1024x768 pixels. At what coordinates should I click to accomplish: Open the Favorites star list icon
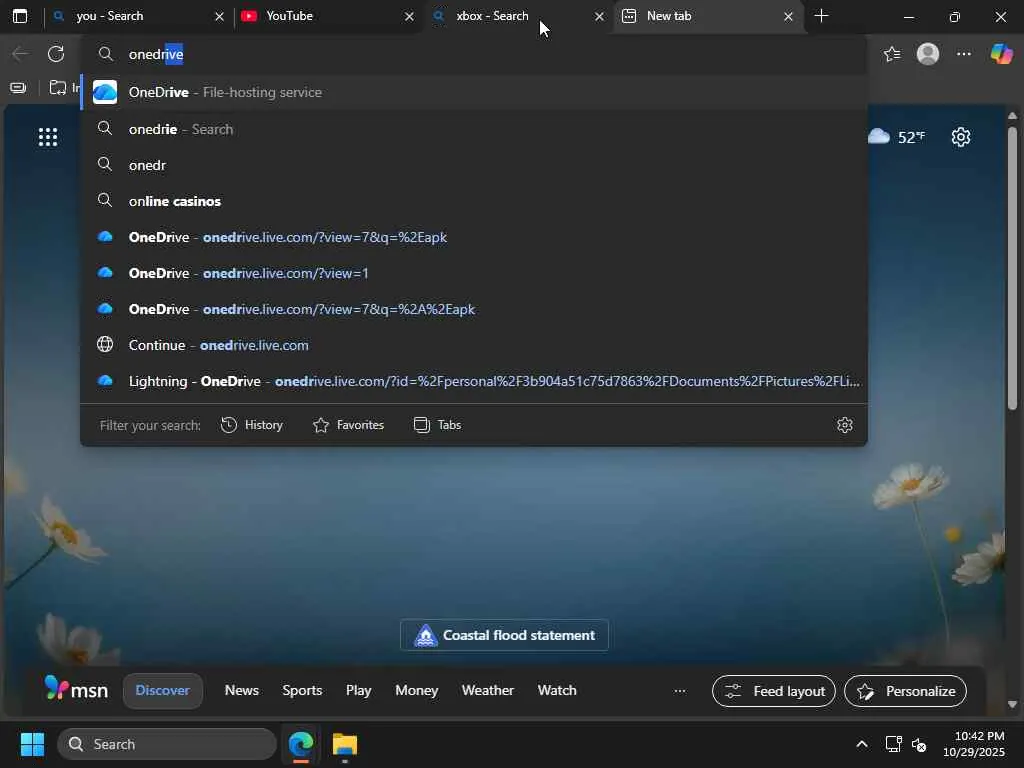(x=892, y=54)
